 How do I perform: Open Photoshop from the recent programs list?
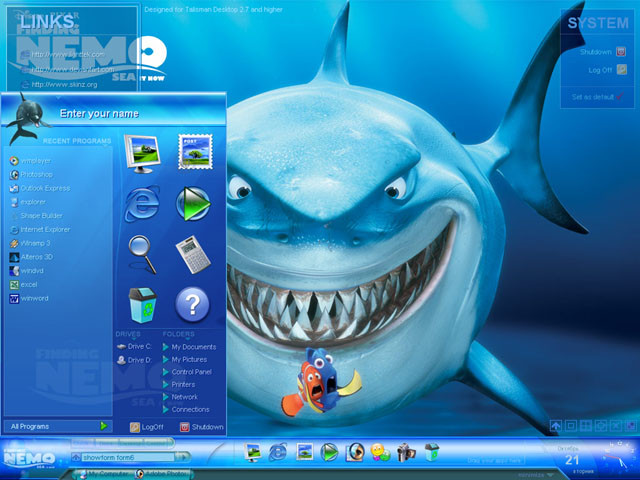[x=31, y=174]
